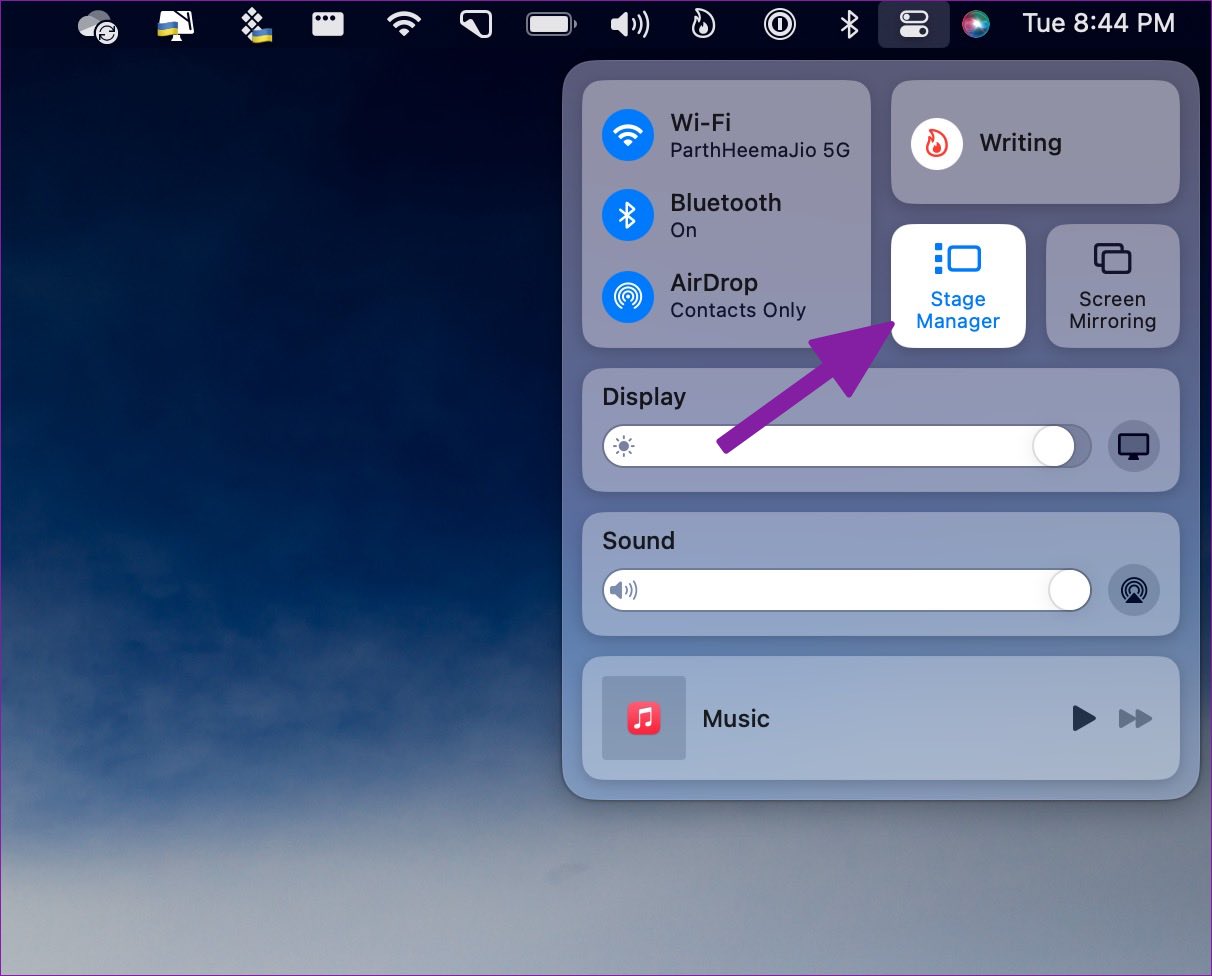Image resolution: width=1212 pixels, height=976 pixels.
Task: Open date and time Tue 8:44 PM
Action: coord(1098,24)
